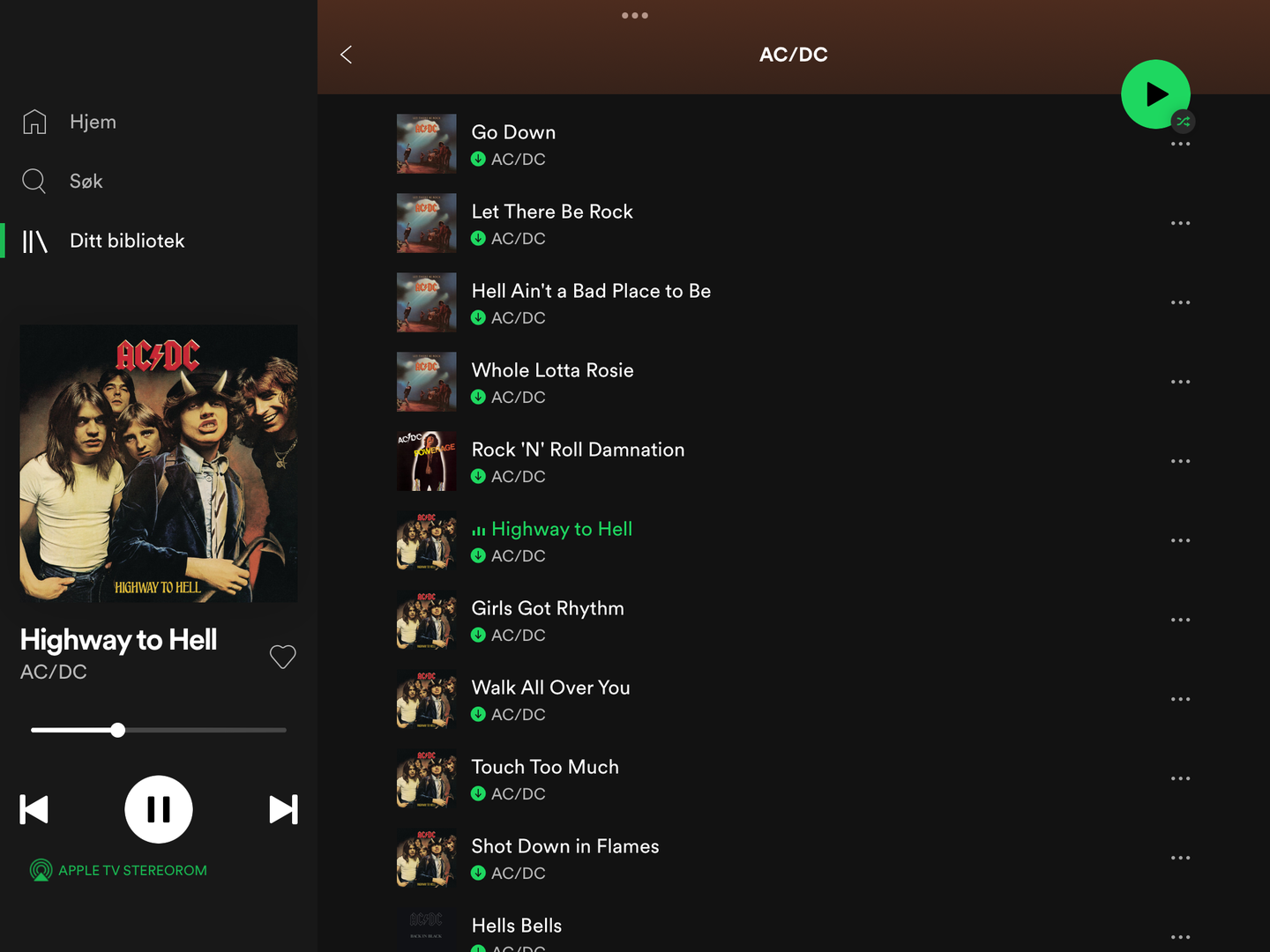Toggle shuffle on the green play button badge
Viewport: 1270px width, 952px height.
(x=1184, y=121)
